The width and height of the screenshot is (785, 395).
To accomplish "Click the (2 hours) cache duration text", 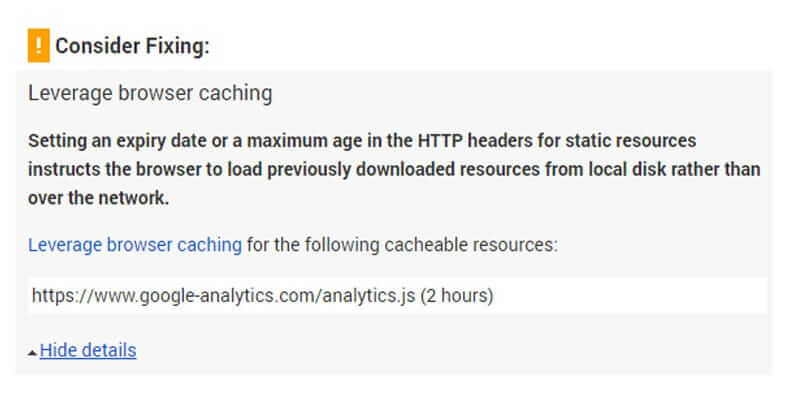I will coord(457,295).
